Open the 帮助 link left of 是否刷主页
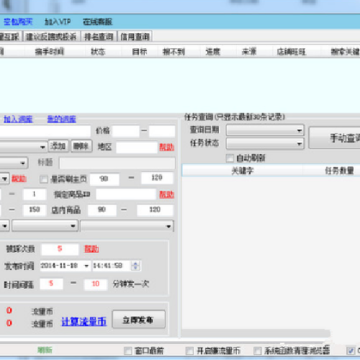Viewport: 360px width, 360px height. click(19, 179)
